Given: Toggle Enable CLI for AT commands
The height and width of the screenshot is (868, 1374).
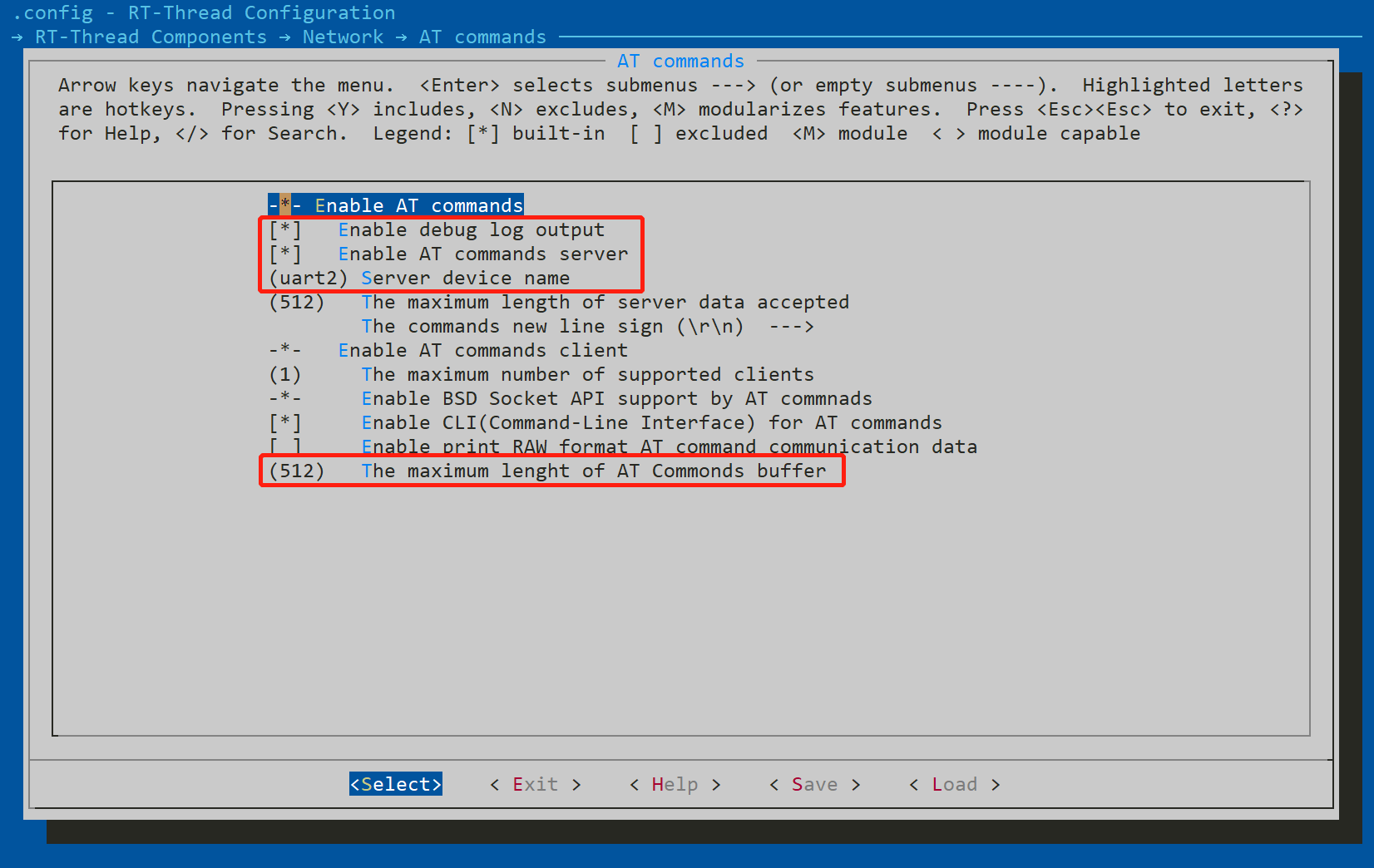Looking at the screenshot, I should pos(605,422).
